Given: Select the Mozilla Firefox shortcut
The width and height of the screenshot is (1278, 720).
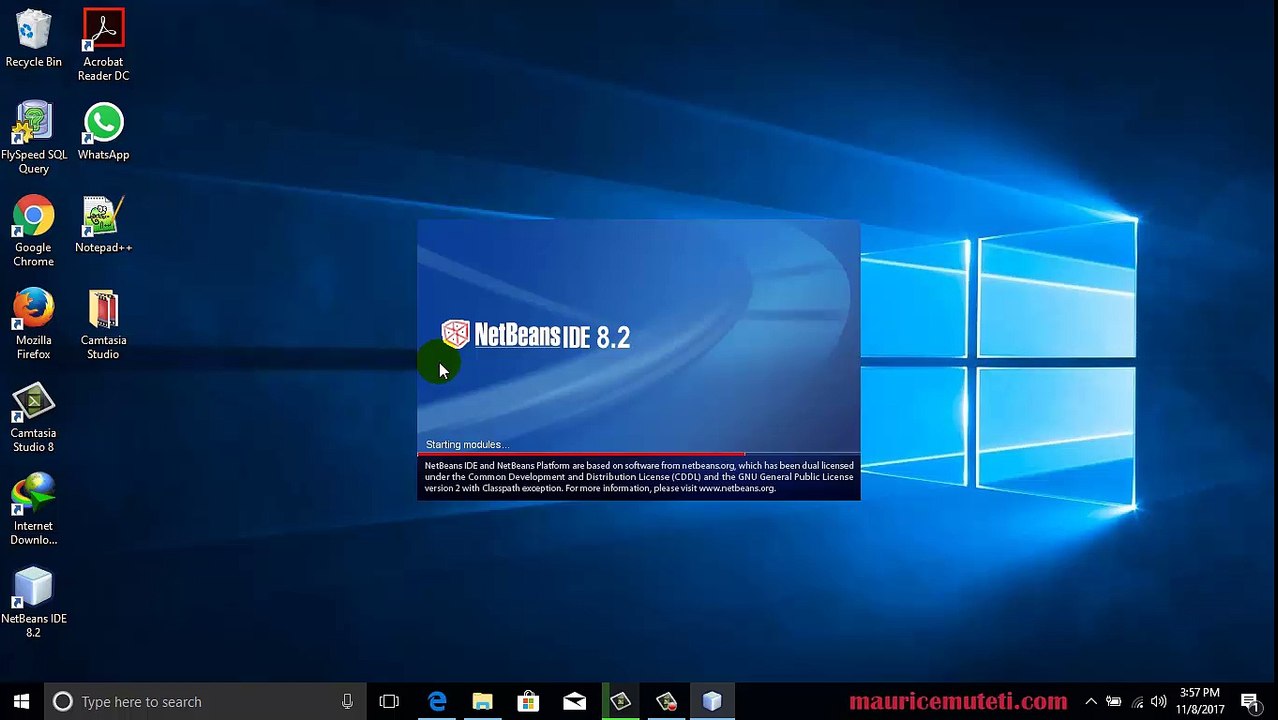Looking at the screenshot, I should pyautogui.click(x=33, y=324).
